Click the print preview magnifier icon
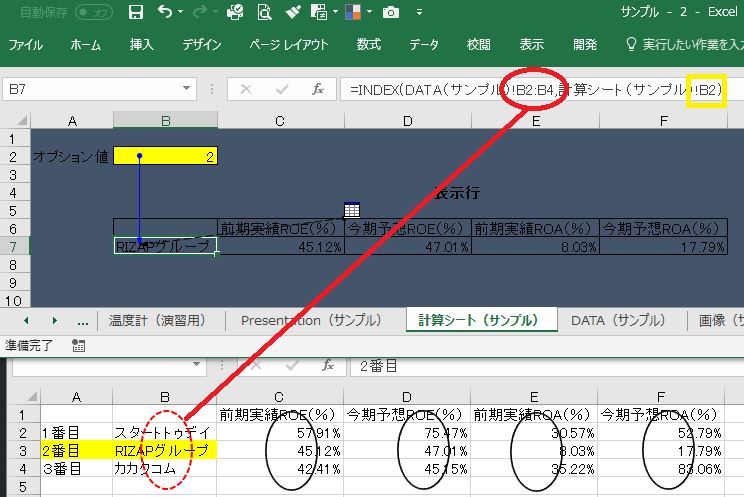This screenshot has height=497, width=744. point(263,13)
